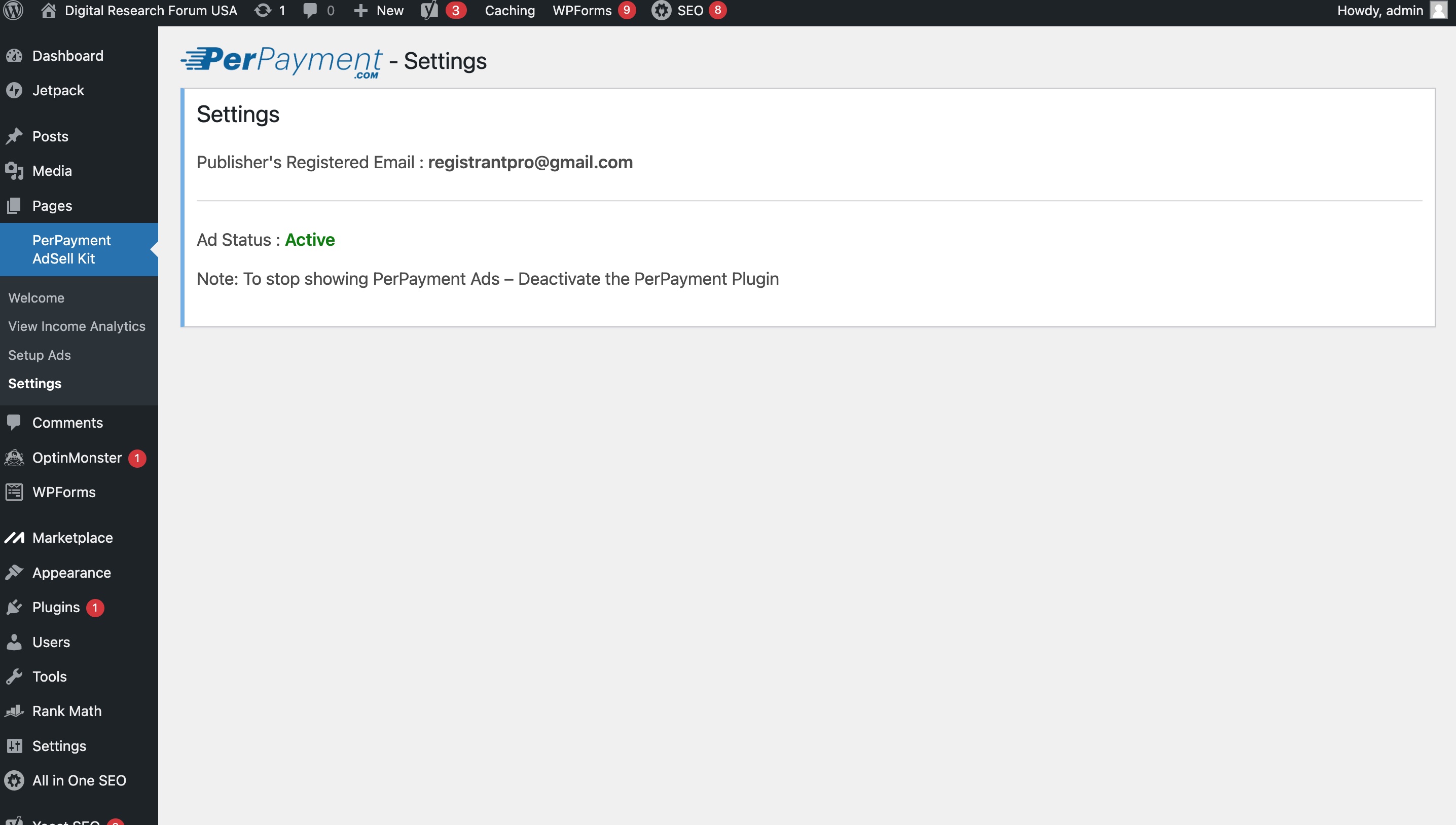The image size is (1456, 825).
Task: Click the Posts pin icon
Action: [14, 136]
